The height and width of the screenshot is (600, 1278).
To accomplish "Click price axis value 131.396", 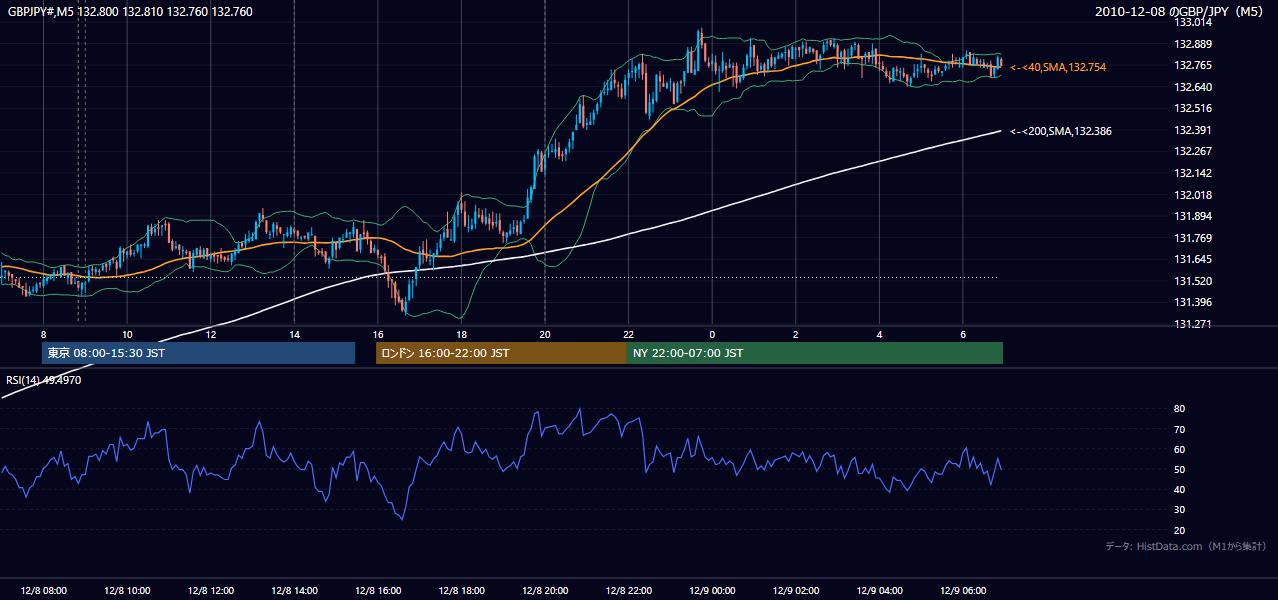I will (x=1193, y=303).
